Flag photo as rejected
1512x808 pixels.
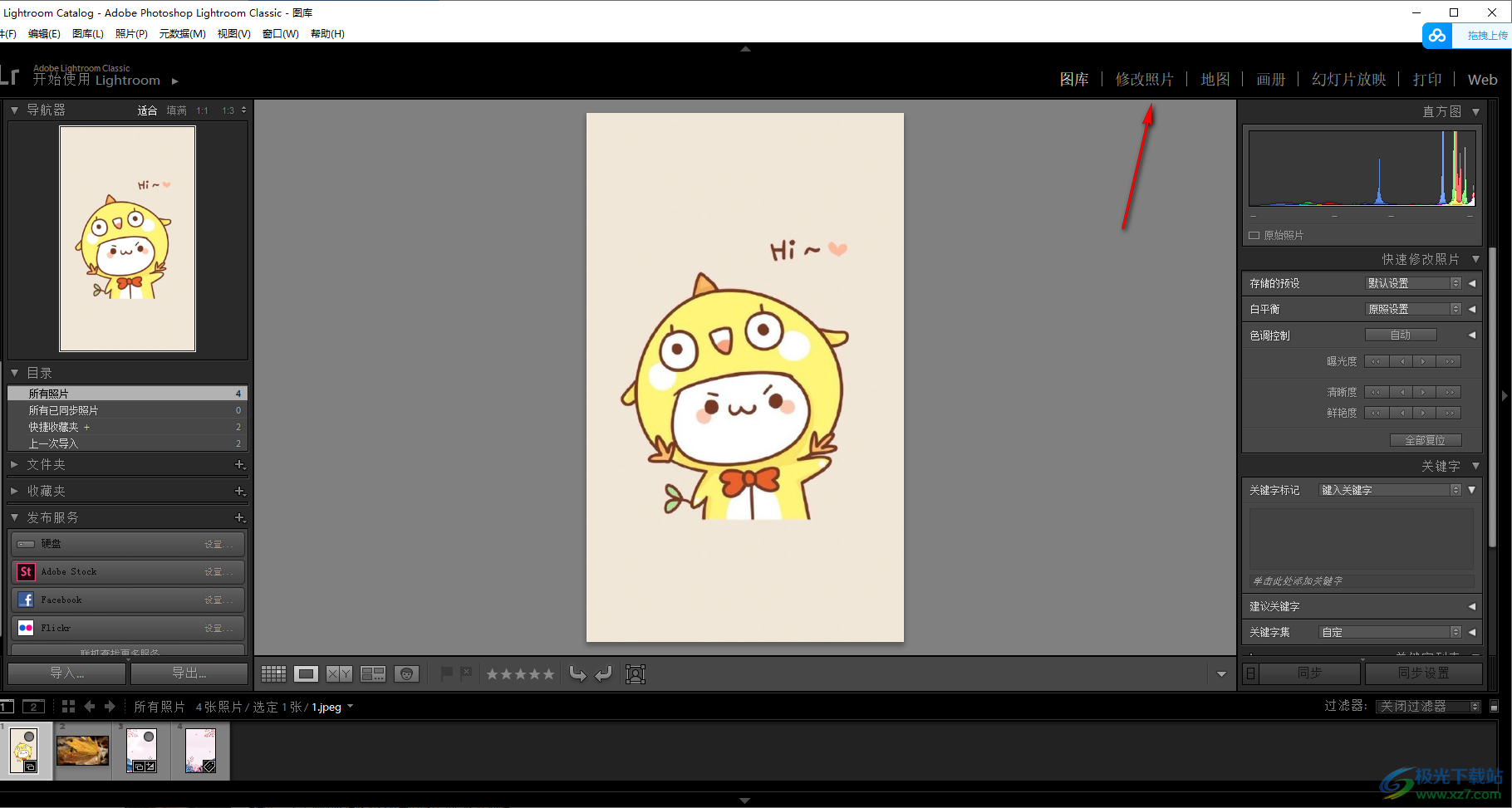(466, 673)
